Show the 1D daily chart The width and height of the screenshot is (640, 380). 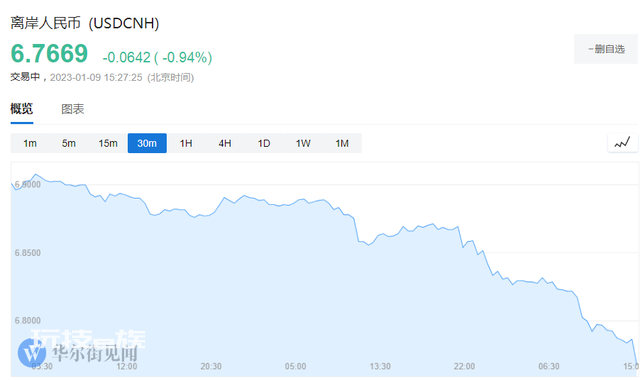click(264, 143)
